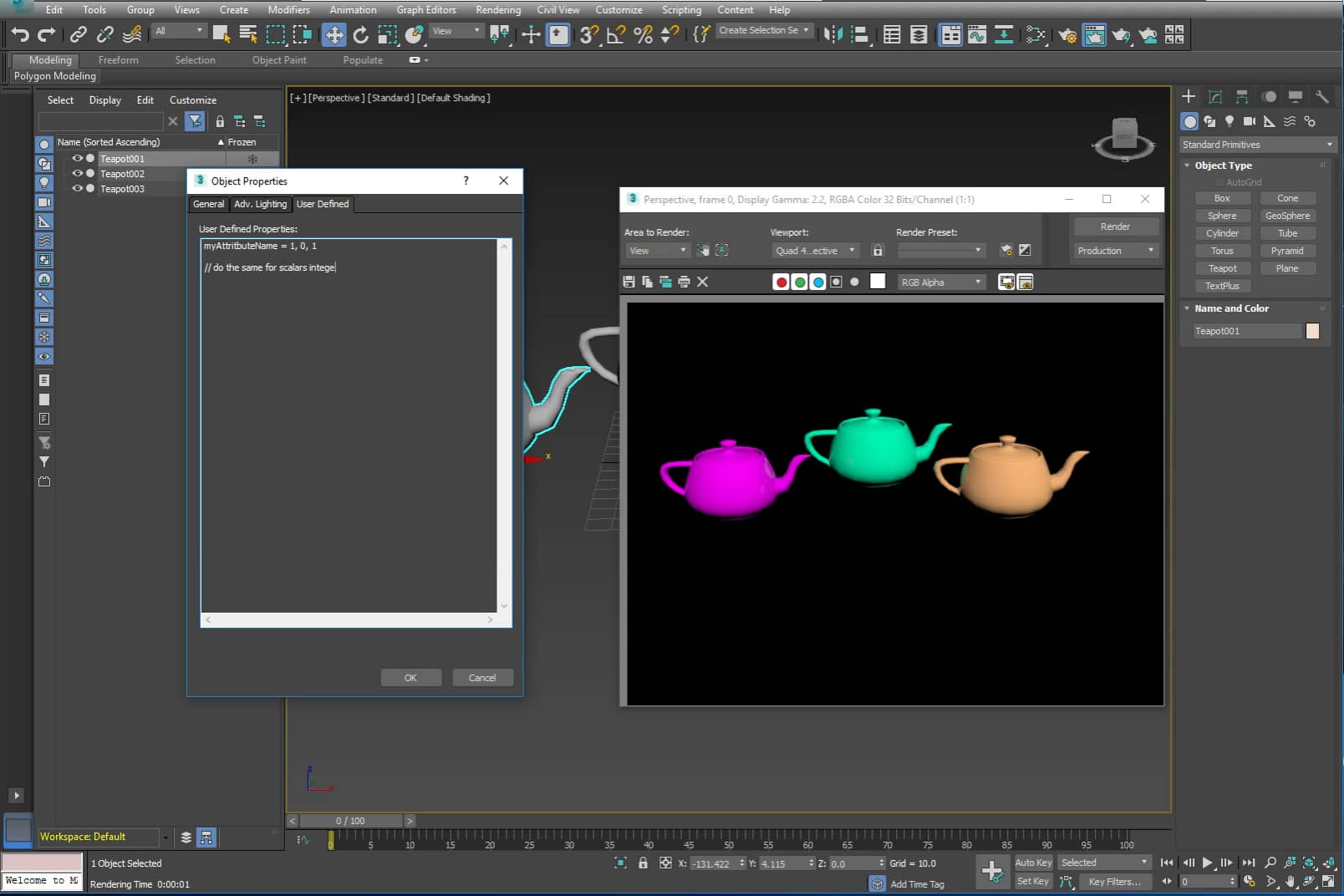Activate the Select and Rotate tool

360,35
